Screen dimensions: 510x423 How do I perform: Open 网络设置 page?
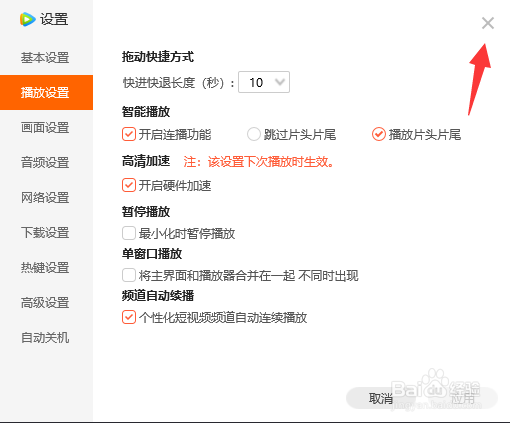(45, 198)
